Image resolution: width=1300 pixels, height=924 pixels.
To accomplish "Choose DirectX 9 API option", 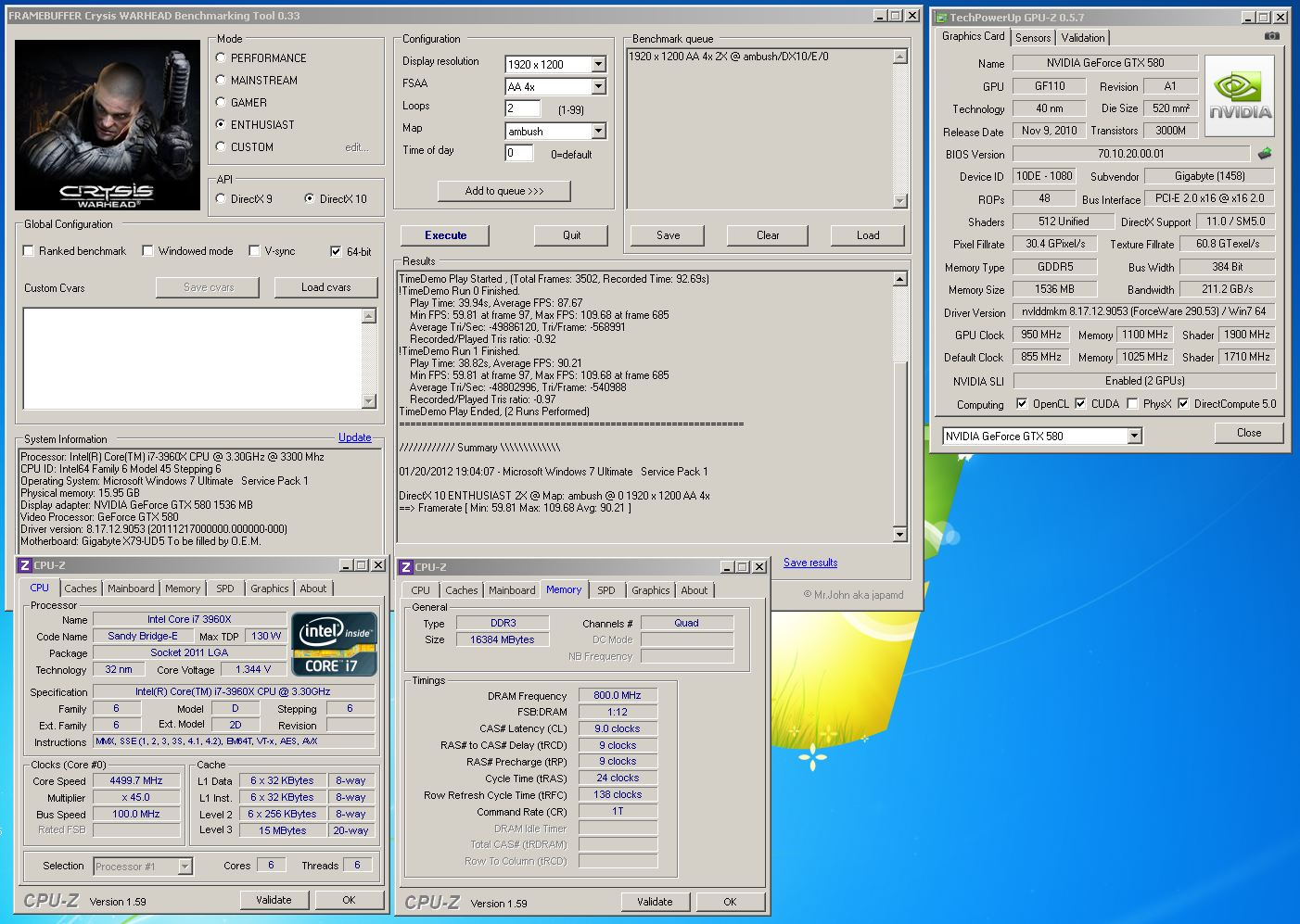I will tap(221, 198).
